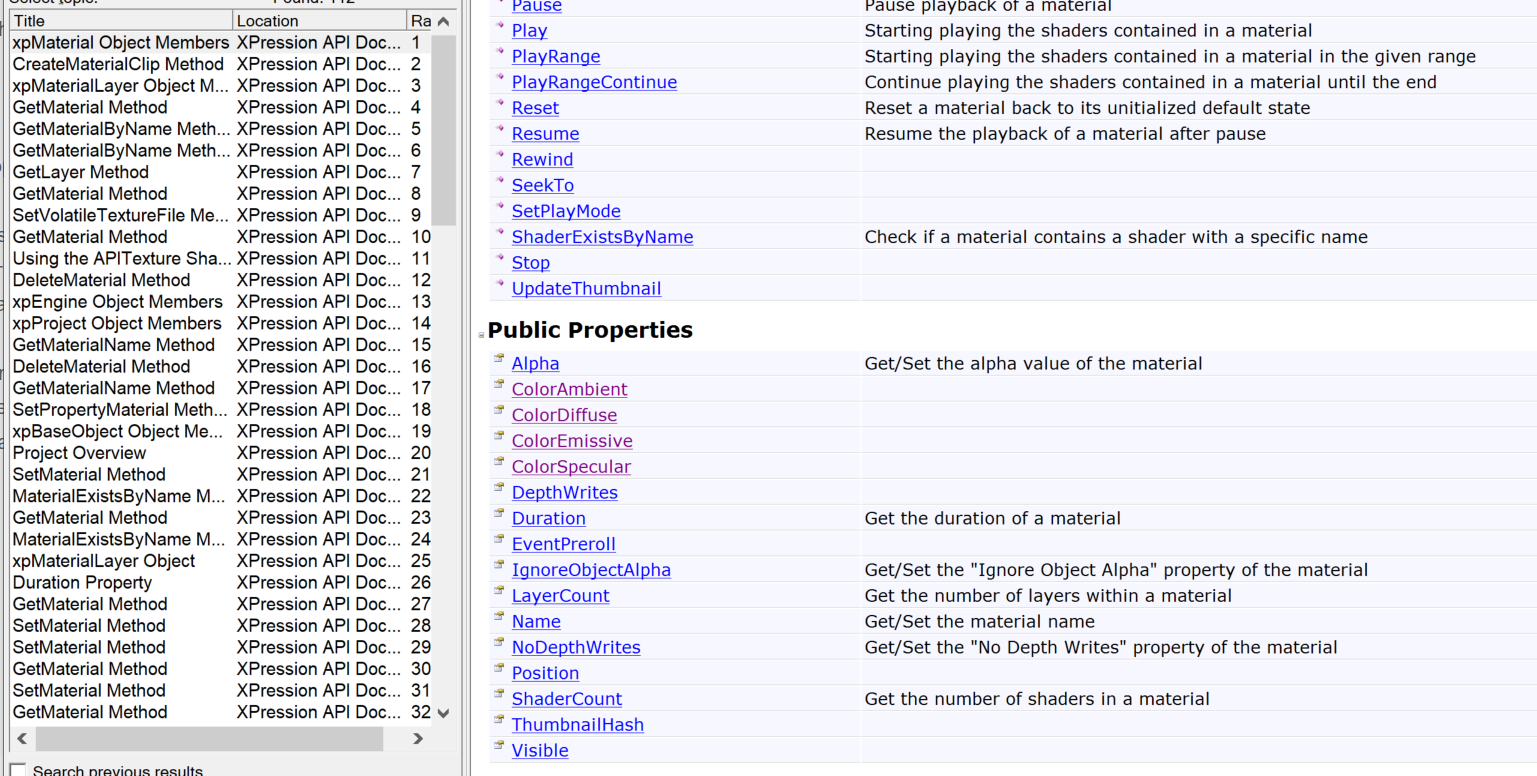Click the method icon next to Reset

click(500, 104)
